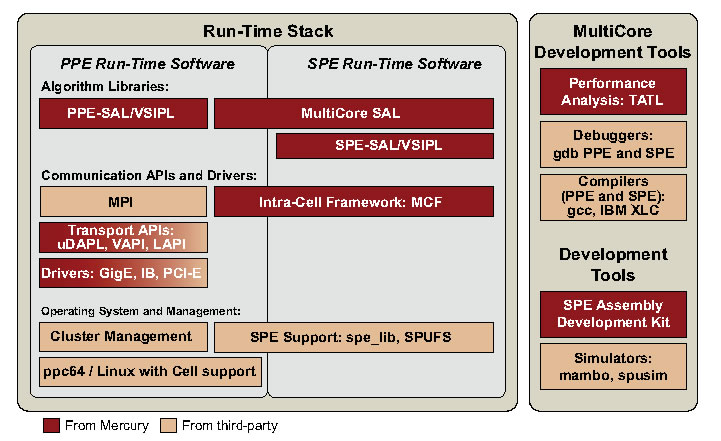Click the PPE-SAL/VSIPL box
The image size is (721, 441).
[x=123, y=113]
